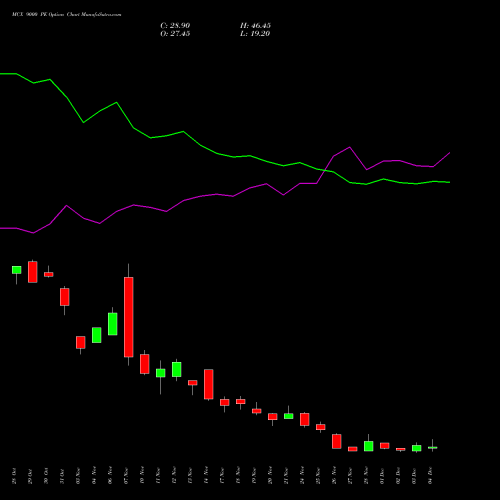
Task: Click the red candle on 10 Nov
Action: (x=145, y=364)
